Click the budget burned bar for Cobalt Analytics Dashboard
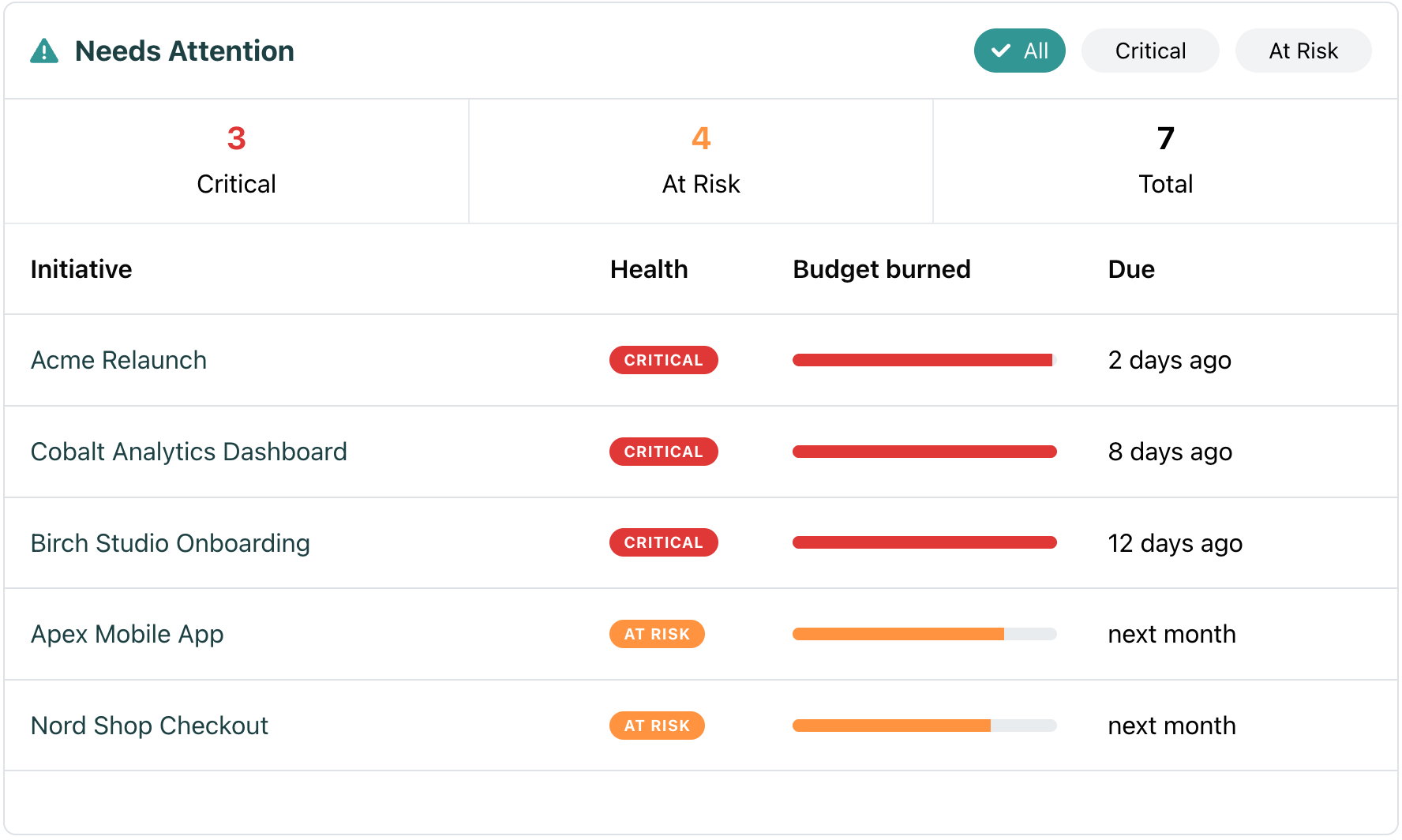Viewport: 1402px width, 840px height. pyautogui.click(x=924, y=452)
